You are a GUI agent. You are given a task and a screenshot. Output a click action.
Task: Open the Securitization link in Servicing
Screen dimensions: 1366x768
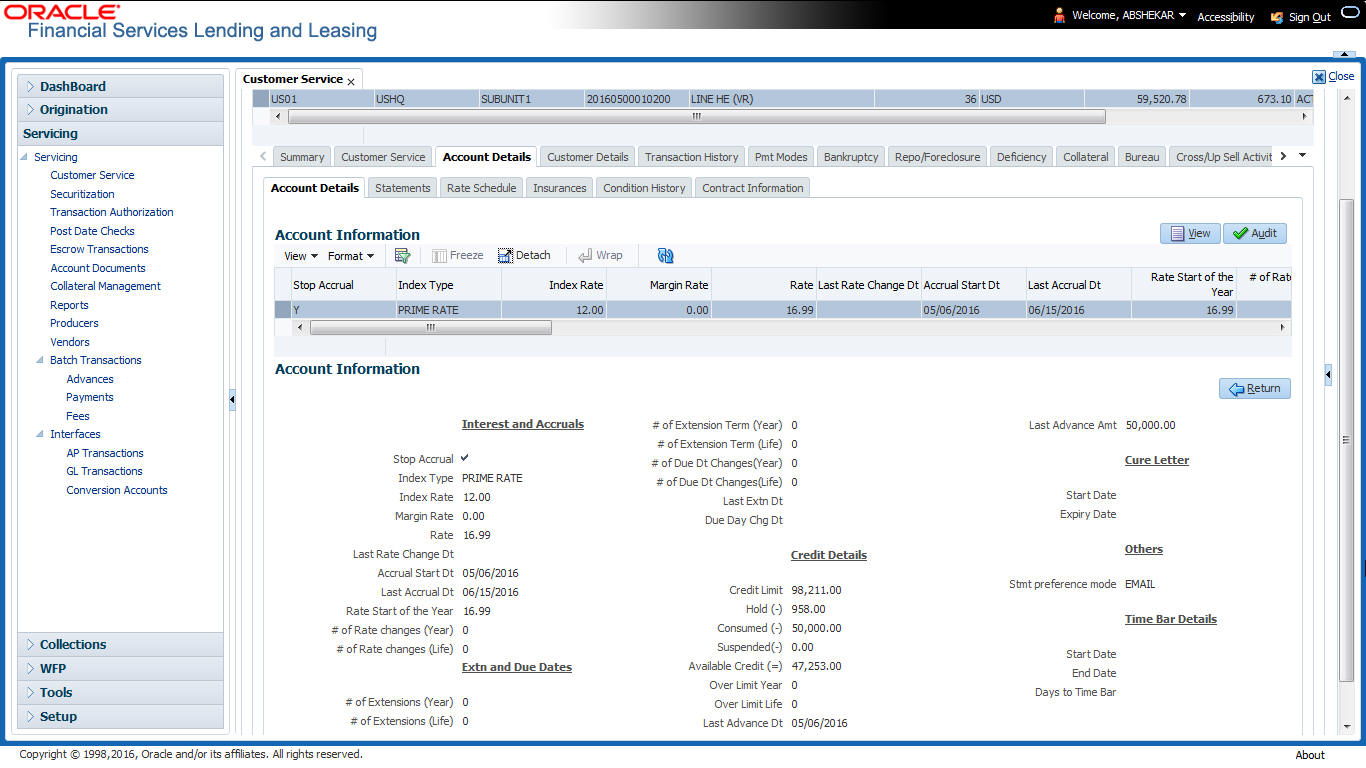click(82, 194)
